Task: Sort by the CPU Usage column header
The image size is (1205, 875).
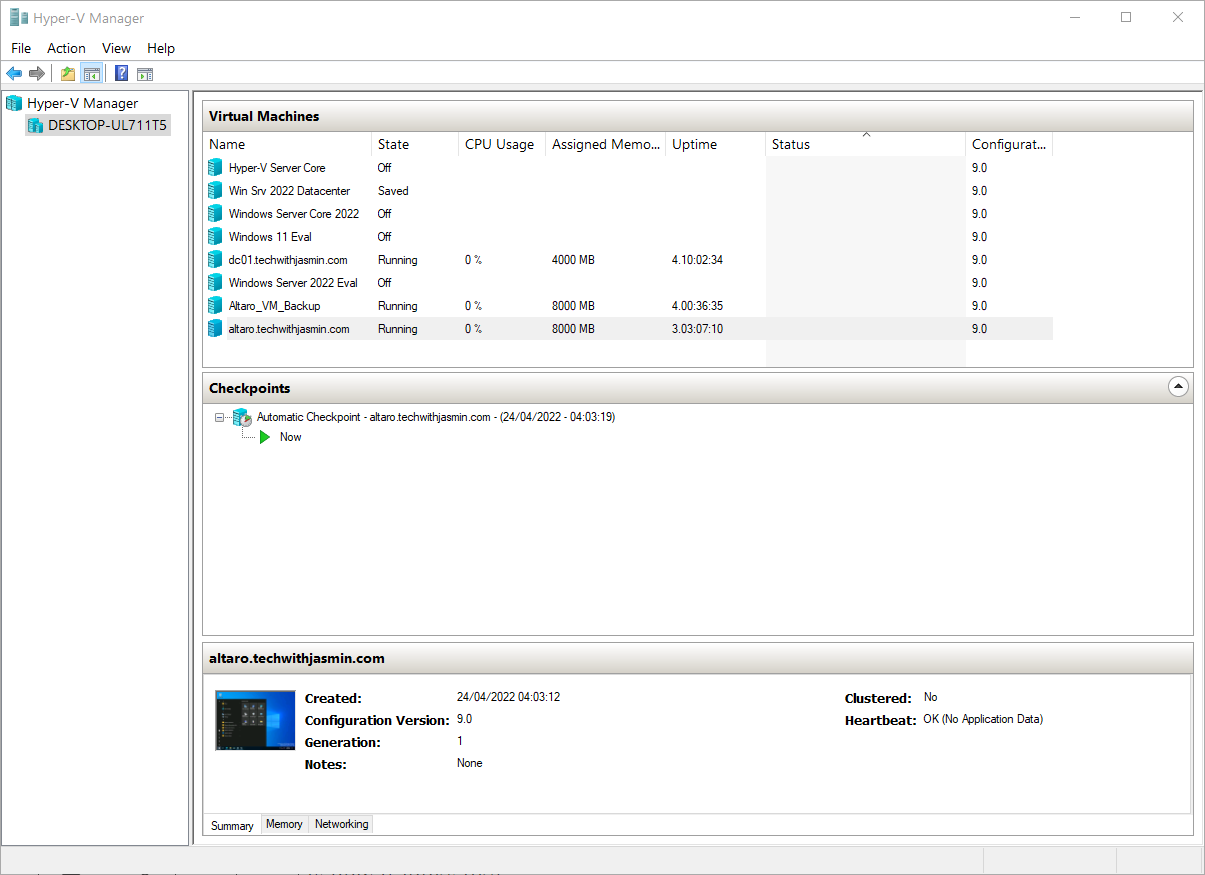Action: coord(502,144)
